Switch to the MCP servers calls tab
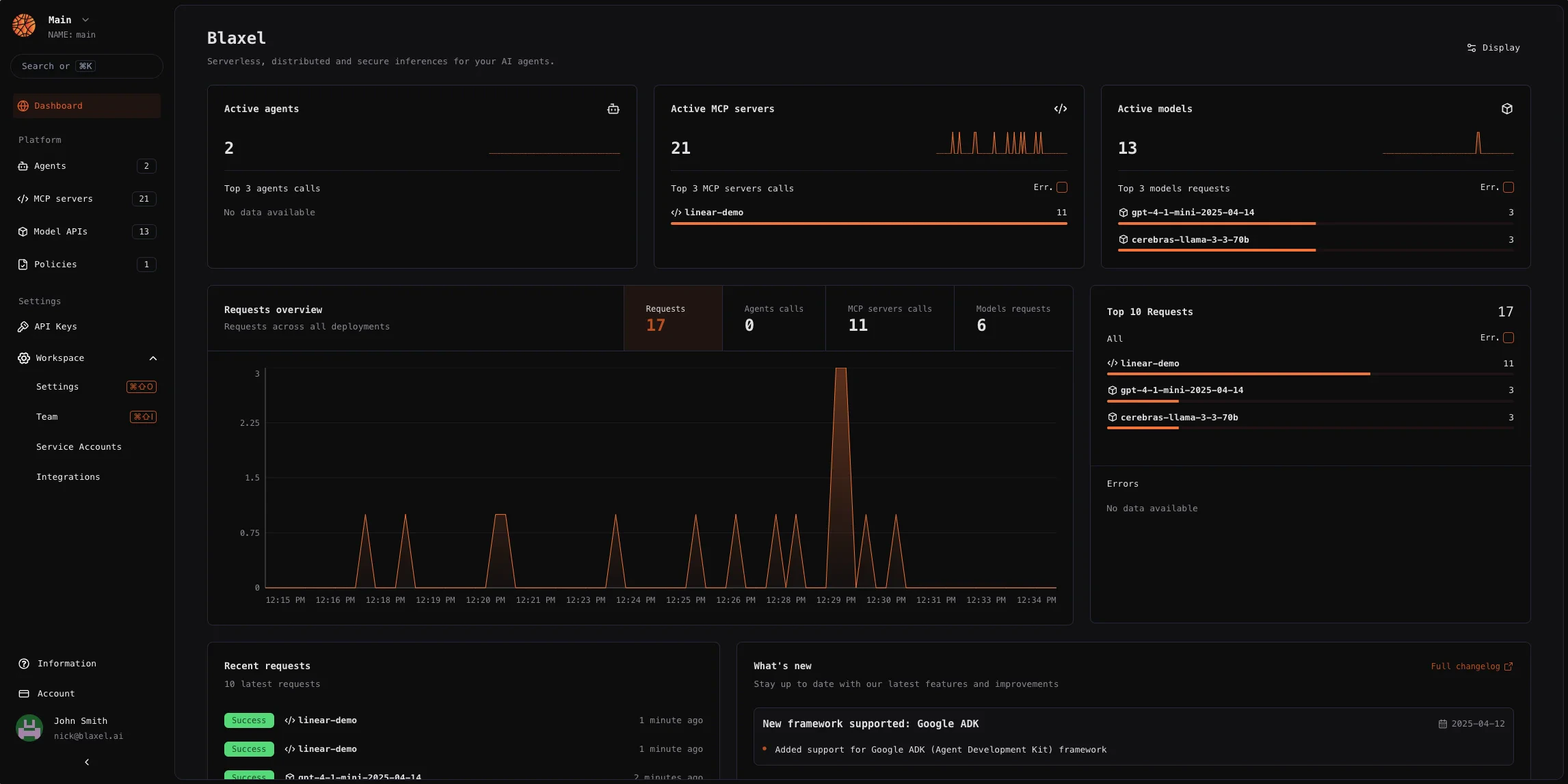Image resolution: width=1568 pixels, height=784 pixels. click(x=890, y=318)
